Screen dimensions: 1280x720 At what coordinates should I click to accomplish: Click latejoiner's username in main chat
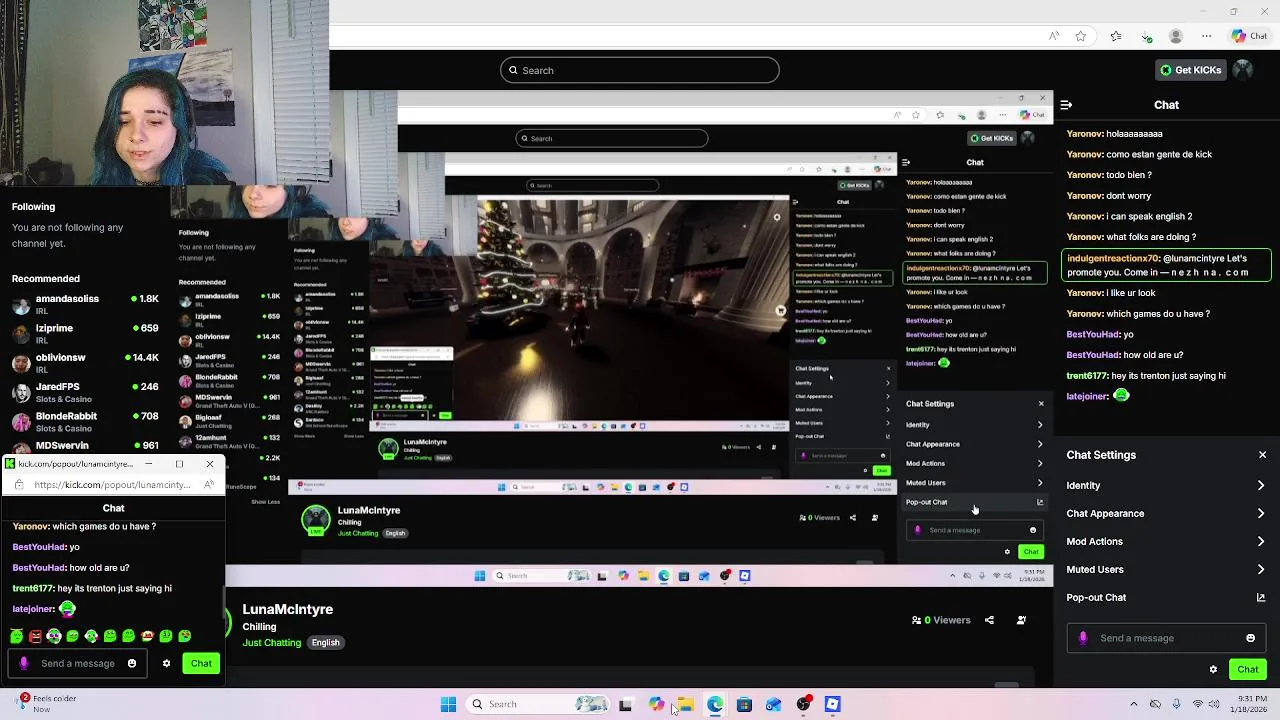(1088, 396)
